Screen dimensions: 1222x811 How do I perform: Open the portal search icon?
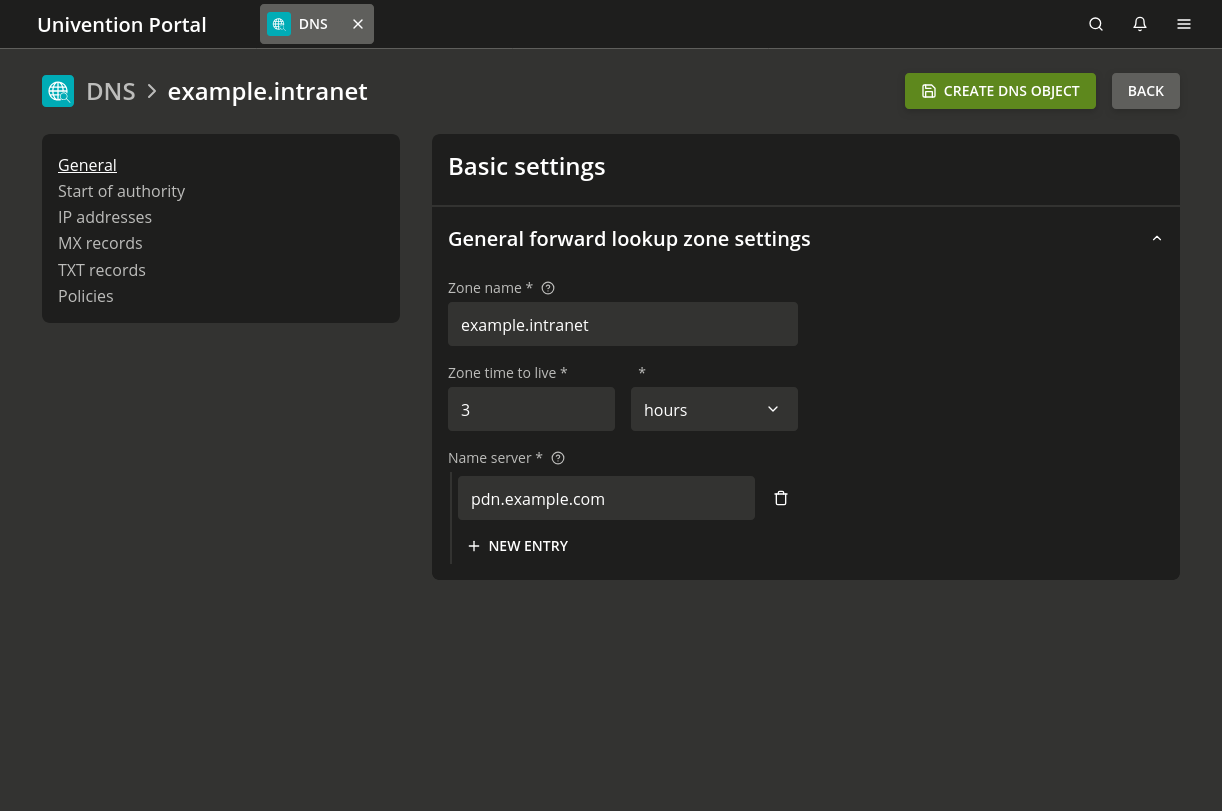point(1096,24)
